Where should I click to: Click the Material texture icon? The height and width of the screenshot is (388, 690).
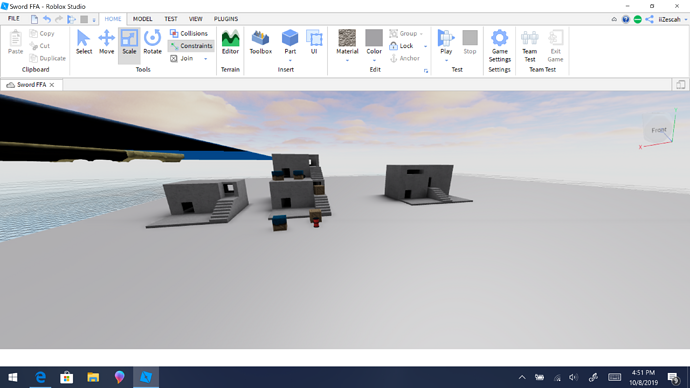pyautogui.click(x=347, y=38)
